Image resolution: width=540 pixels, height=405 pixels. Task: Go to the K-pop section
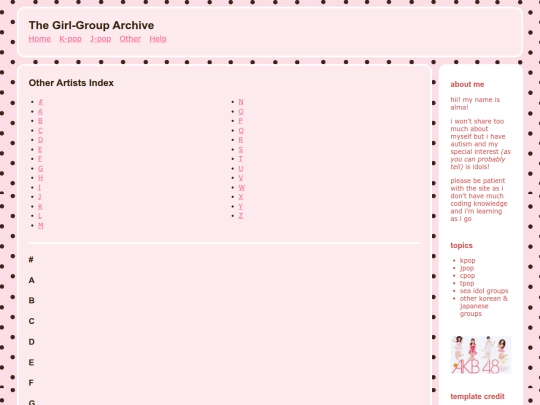(71, 39)
